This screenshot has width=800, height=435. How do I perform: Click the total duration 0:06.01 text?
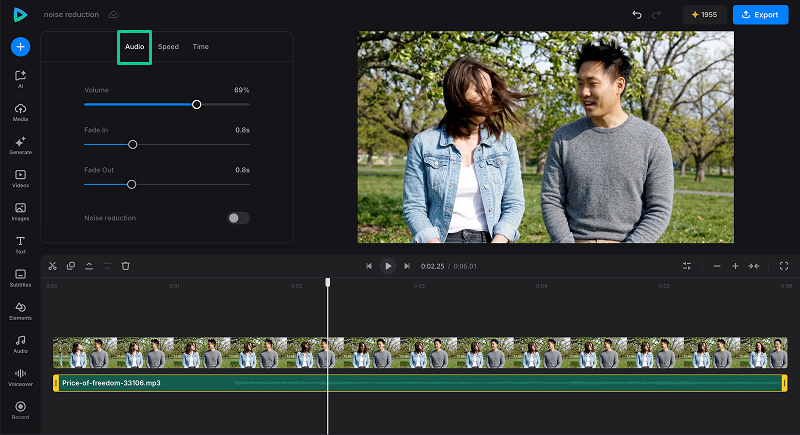point(465,266)
